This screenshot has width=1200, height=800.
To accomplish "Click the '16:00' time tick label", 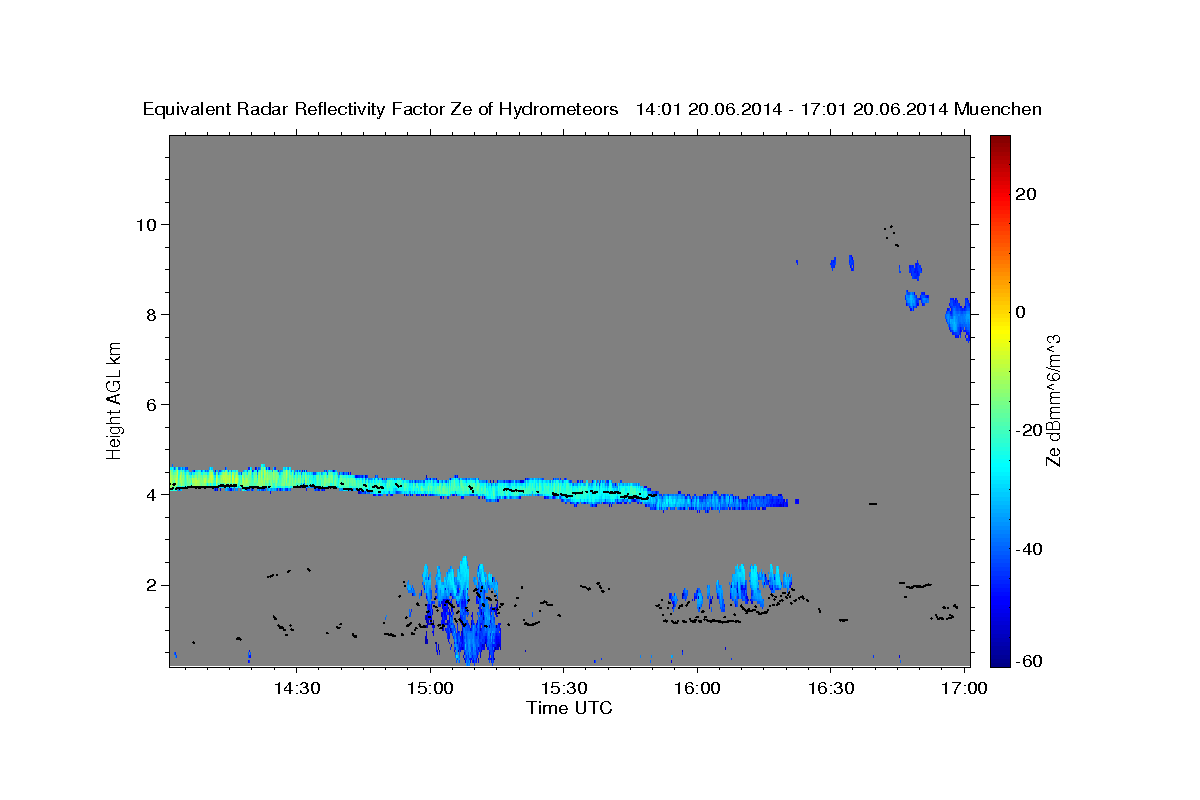I will pyautogui.click(x=697, y=689).
